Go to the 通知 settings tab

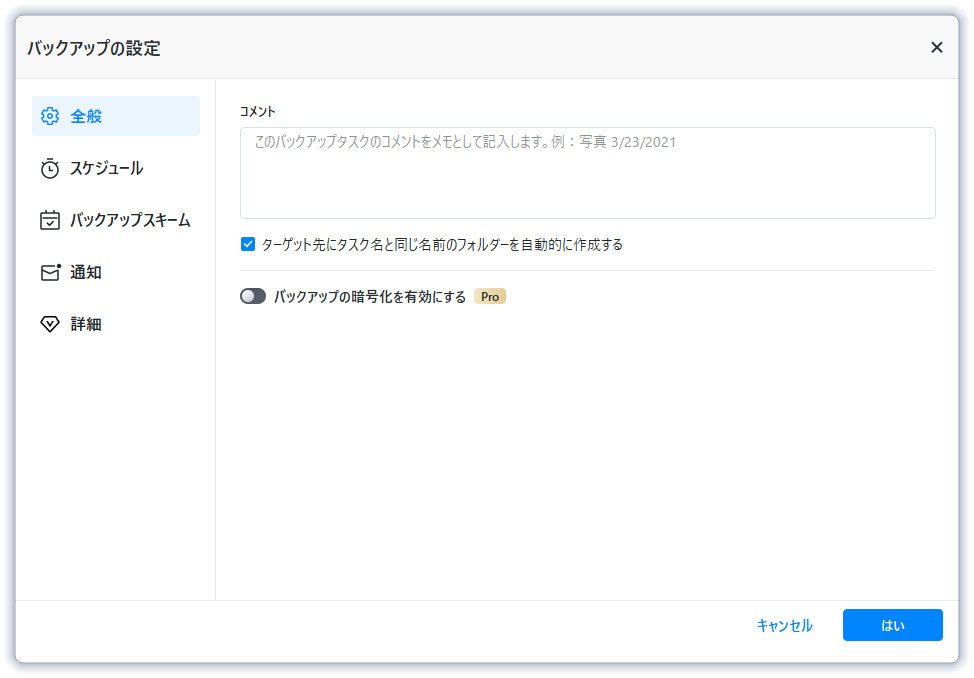tap(86, 273)
